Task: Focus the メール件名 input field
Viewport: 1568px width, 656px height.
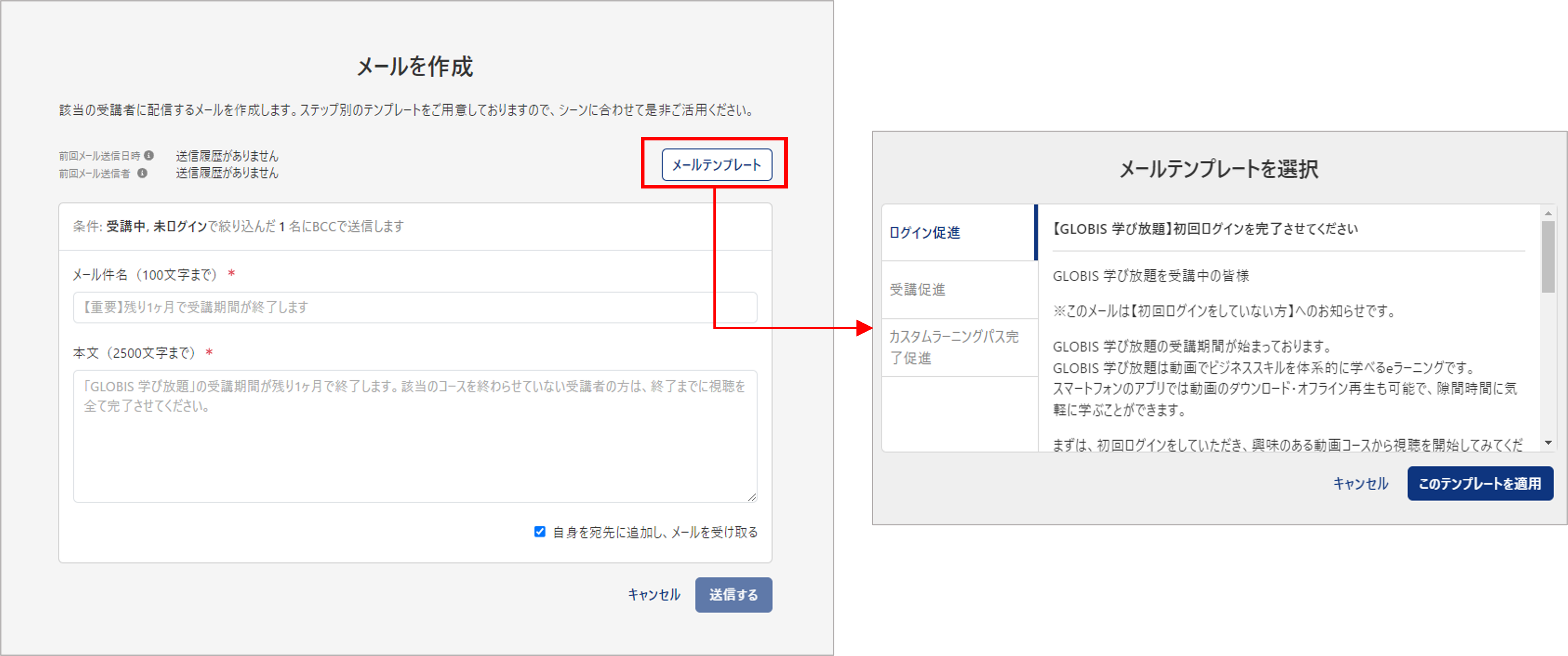Action: point(415,307)
